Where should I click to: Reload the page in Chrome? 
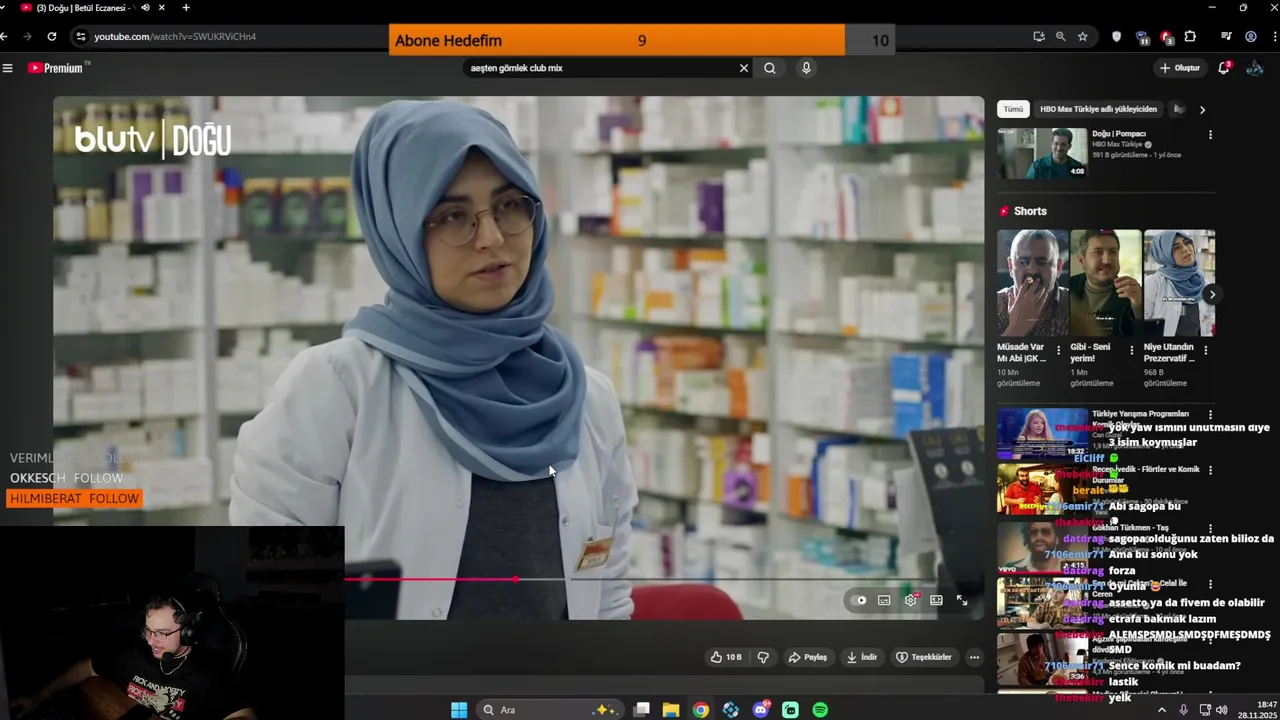tap(52, 37)
